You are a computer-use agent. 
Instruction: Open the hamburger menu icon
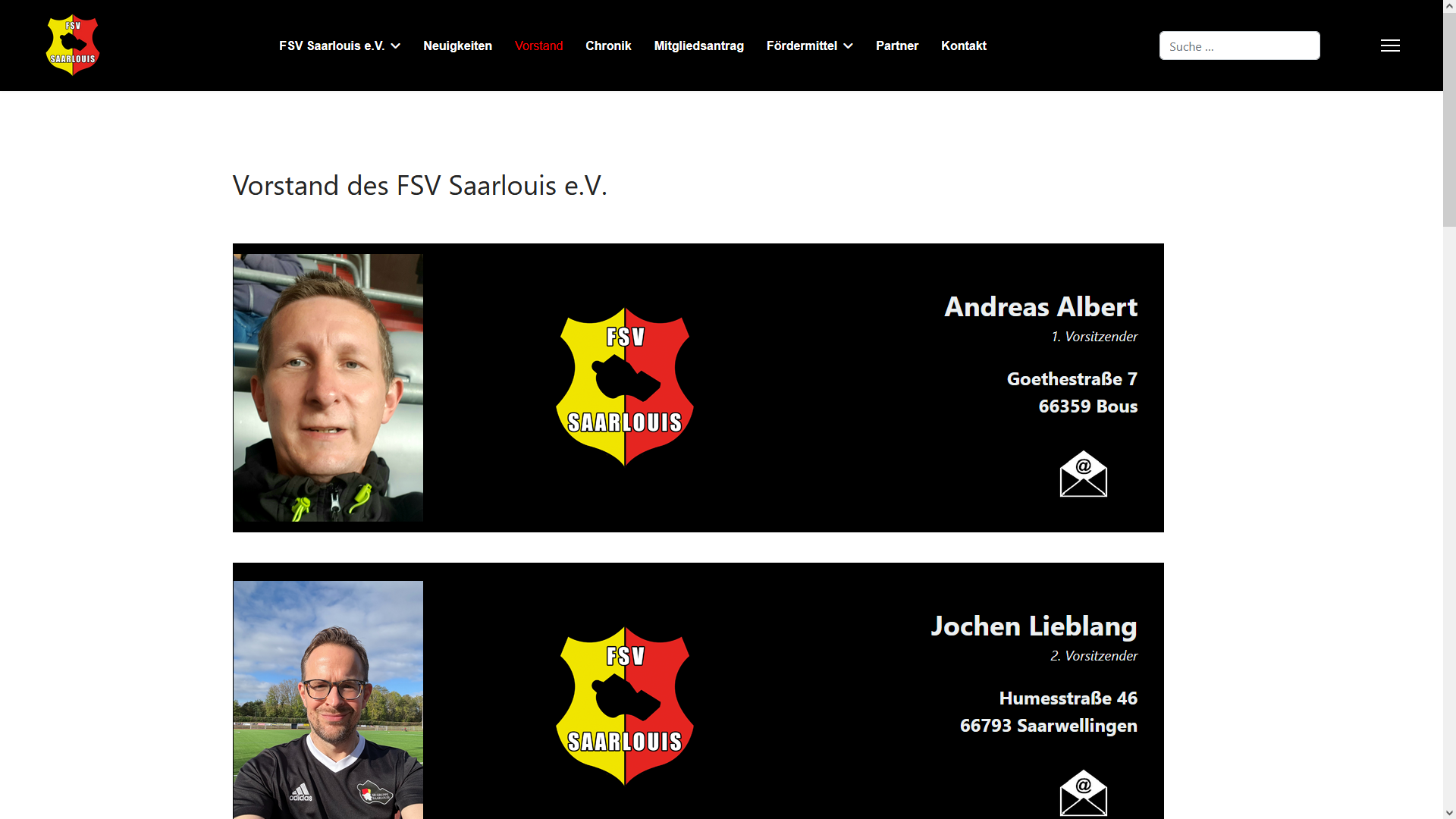(x=1390, y=45)
